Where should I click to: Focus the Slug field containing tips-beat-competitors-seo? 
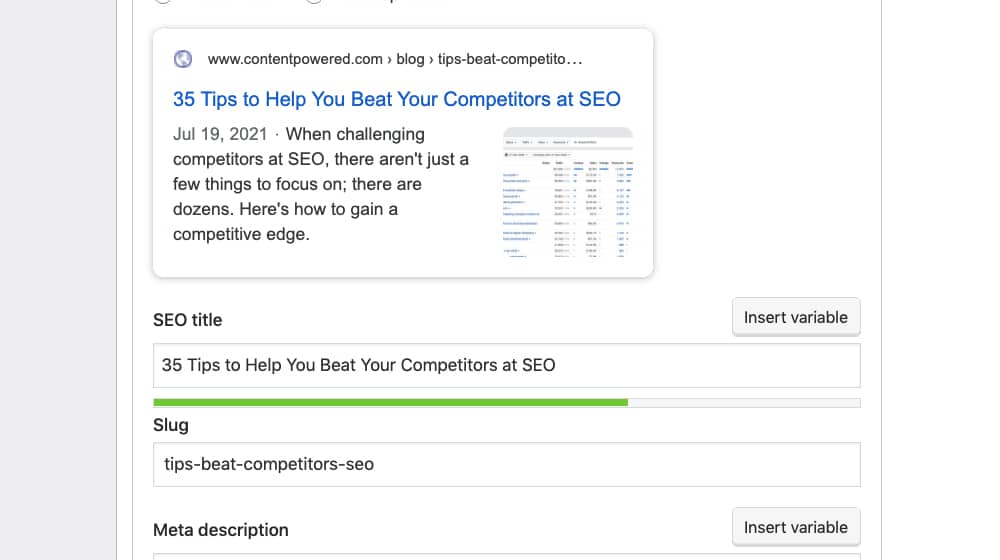[x=506, y=464]
